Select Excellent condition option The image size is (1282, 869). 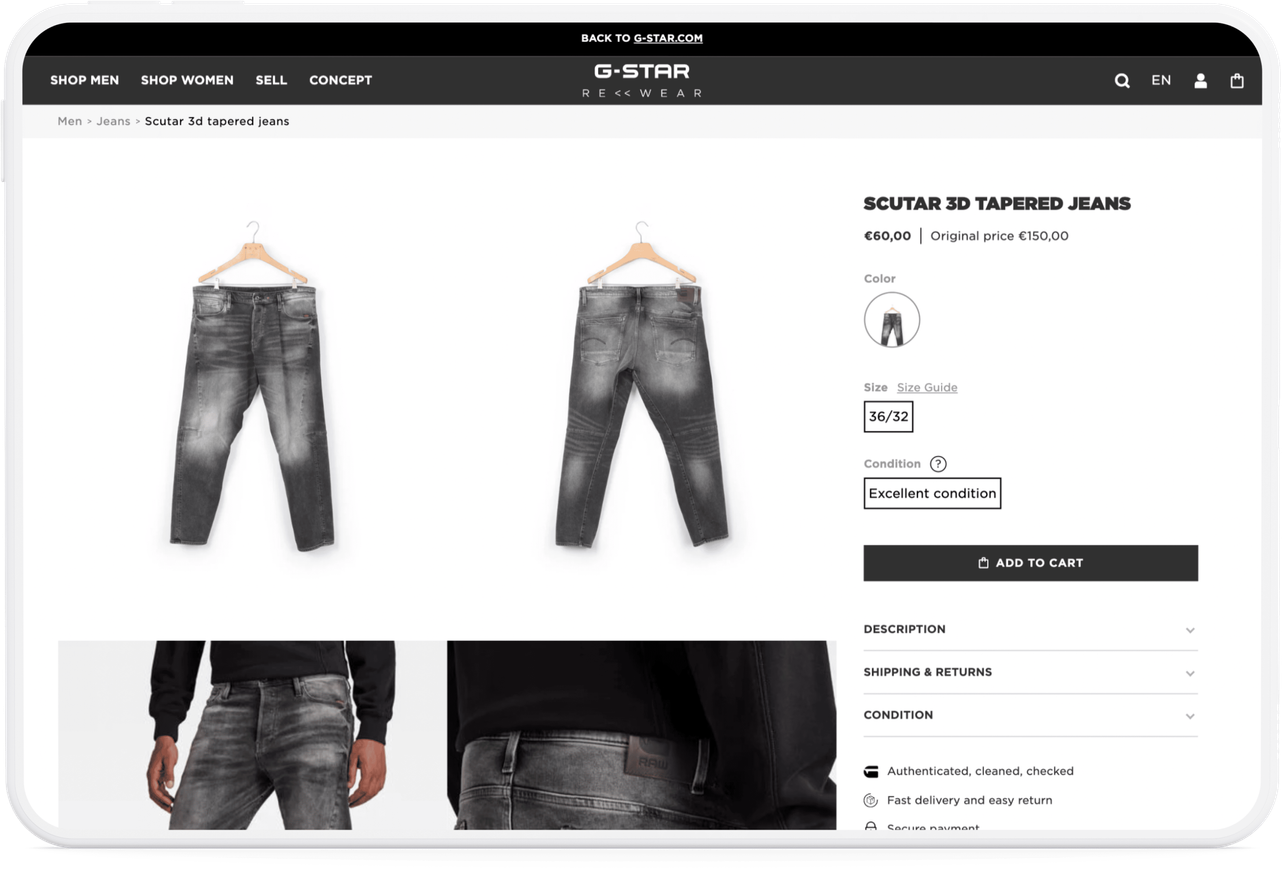[932, 493]
